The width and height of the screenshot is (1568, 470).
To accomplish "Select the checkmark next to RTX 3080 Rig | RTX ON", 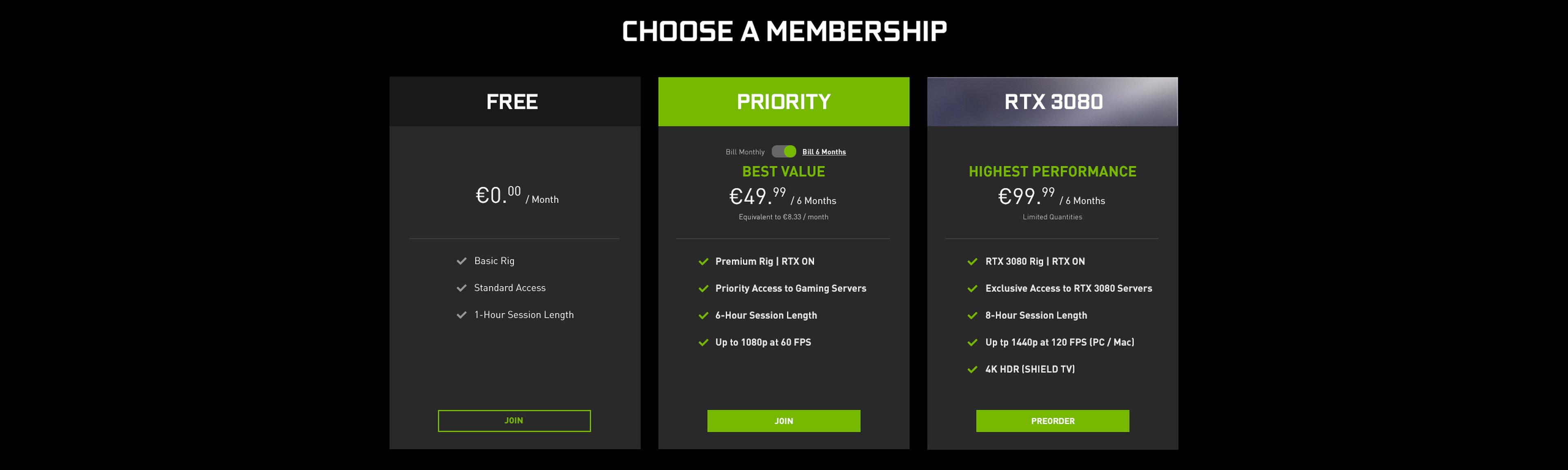I will 973,261.
